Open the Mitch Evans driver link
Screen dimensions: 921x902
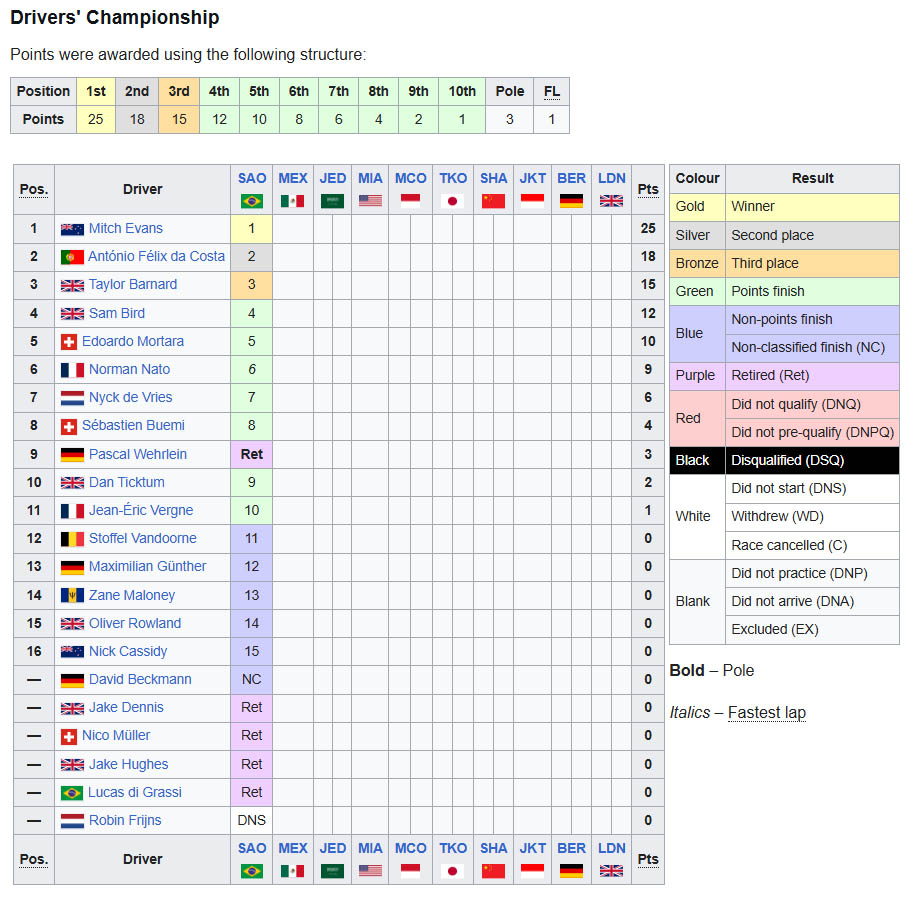[x=126, y=228]
